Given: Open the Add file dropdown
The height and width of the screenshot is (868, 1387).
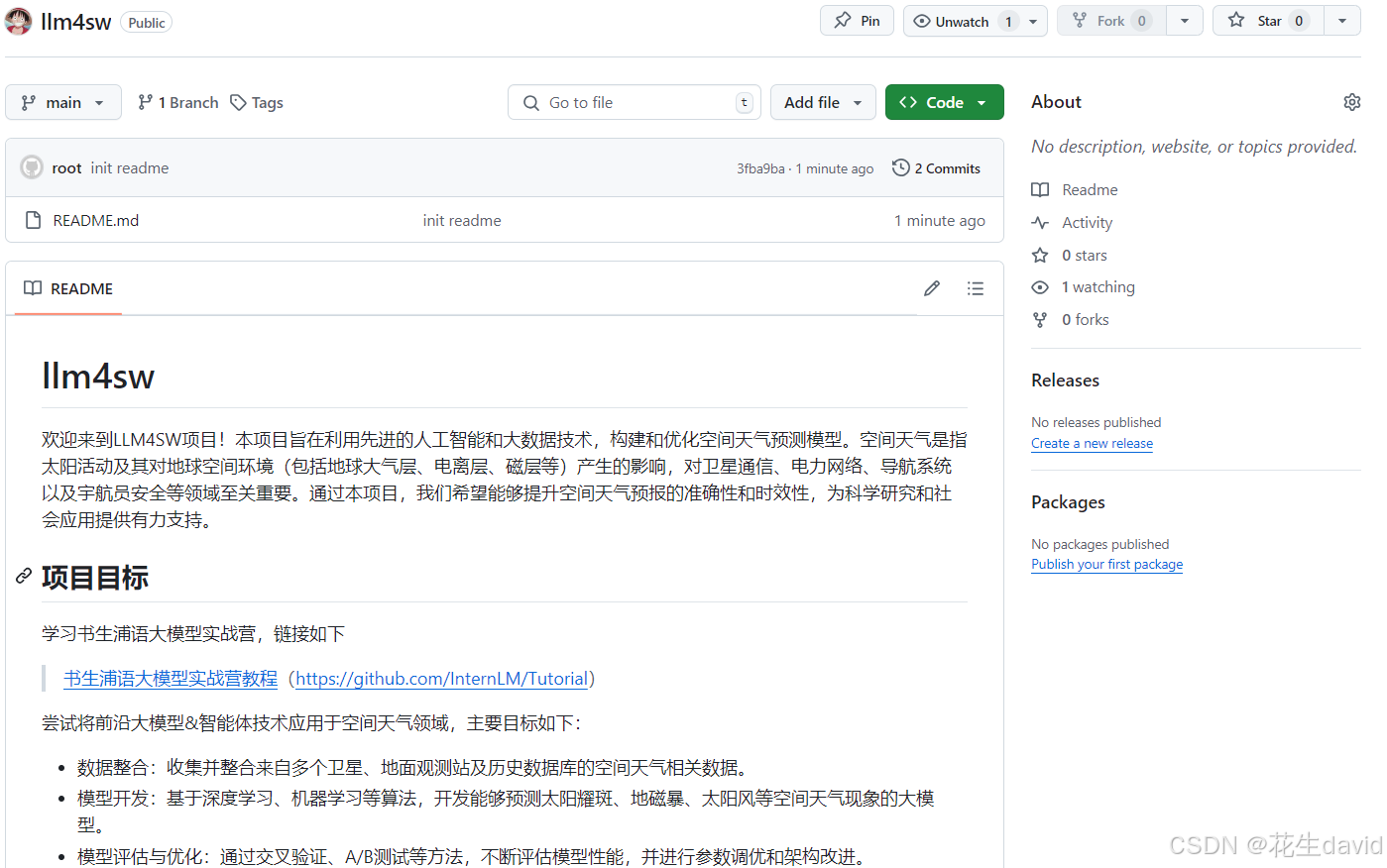Looking at the screenshot, I should (823, 102).
